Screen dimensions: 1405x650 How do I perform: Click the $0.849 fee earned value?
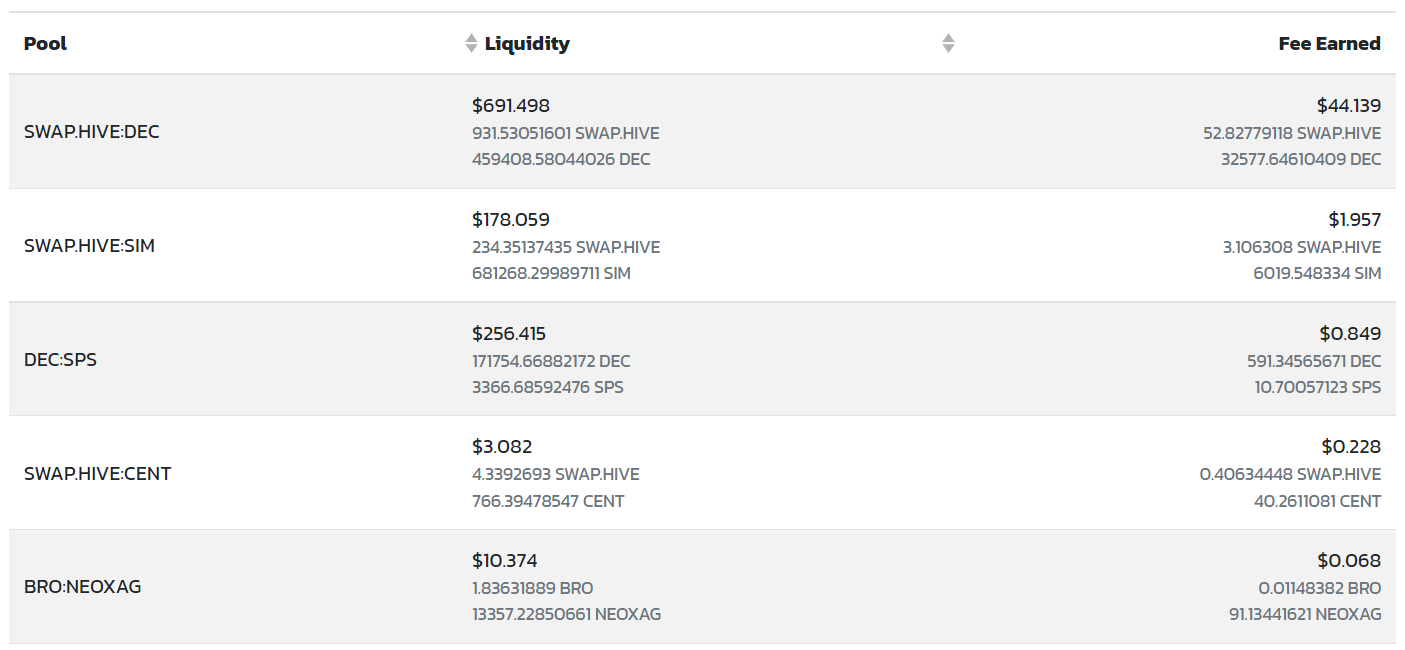pyautogui.click(x=1350, y=334)
